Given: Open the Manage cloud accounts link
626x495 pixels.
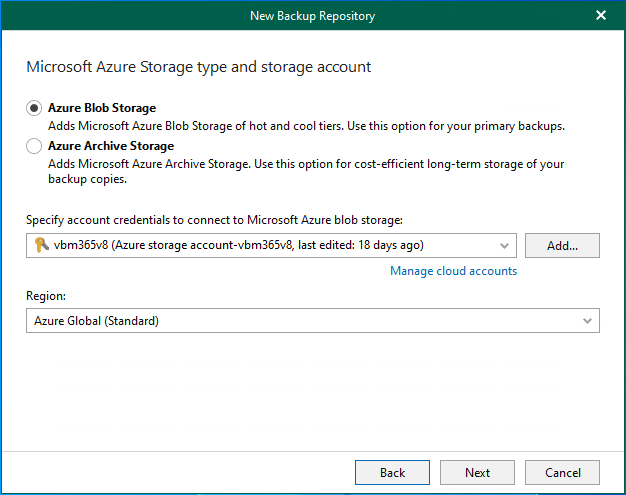Looking at the screenshot, I should 453,271.
